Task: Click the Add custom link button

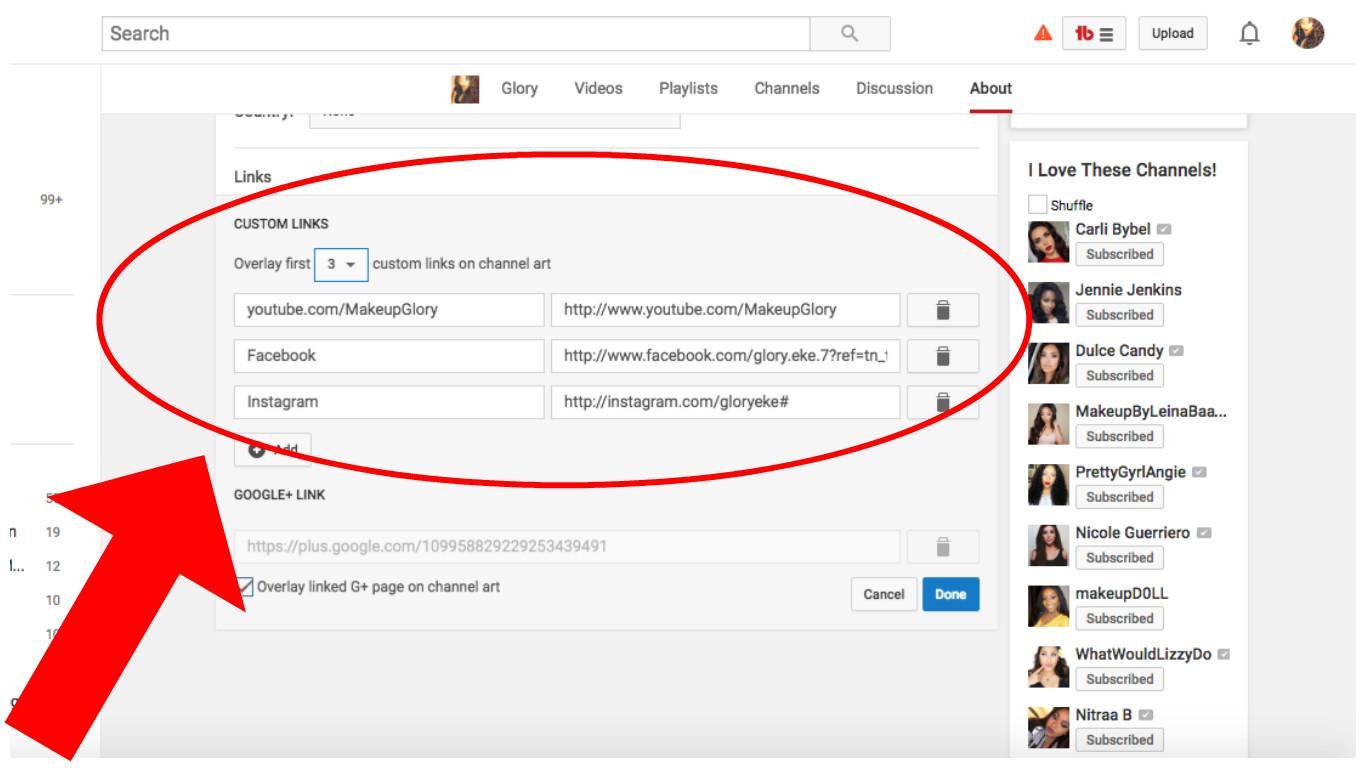Action: pyautogui.click(x=273, y=450)
